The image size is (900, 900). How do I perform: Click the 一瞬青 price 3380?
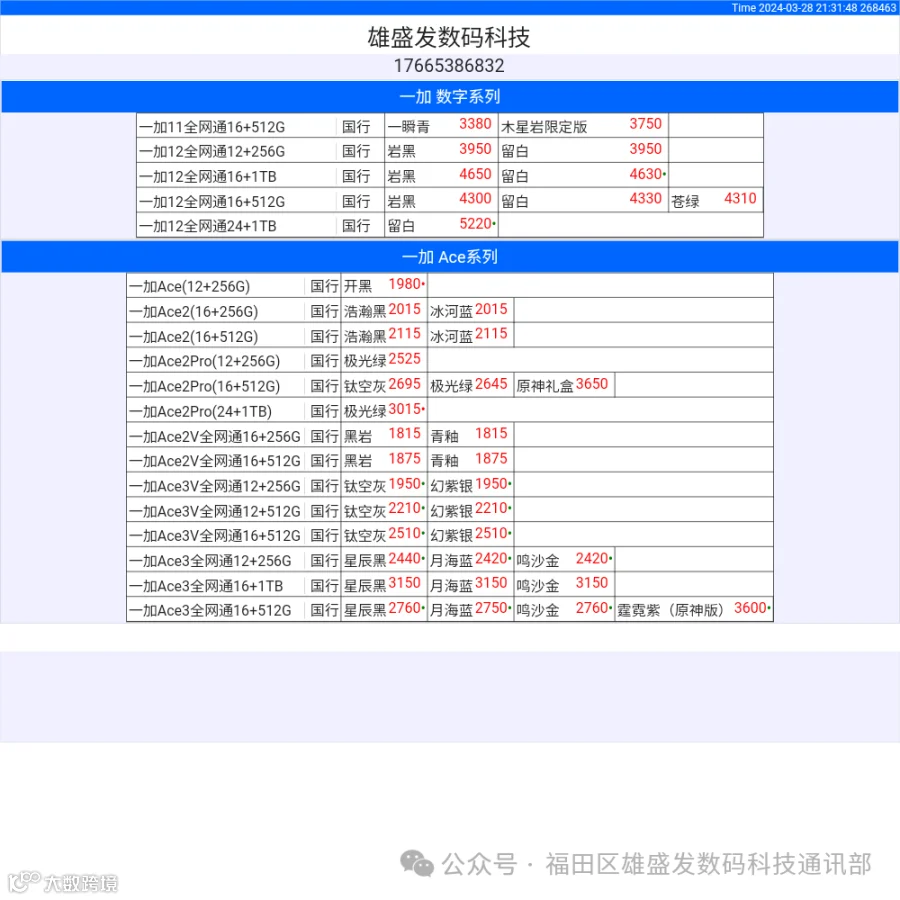pyautogui.click(x=475, y=124)
